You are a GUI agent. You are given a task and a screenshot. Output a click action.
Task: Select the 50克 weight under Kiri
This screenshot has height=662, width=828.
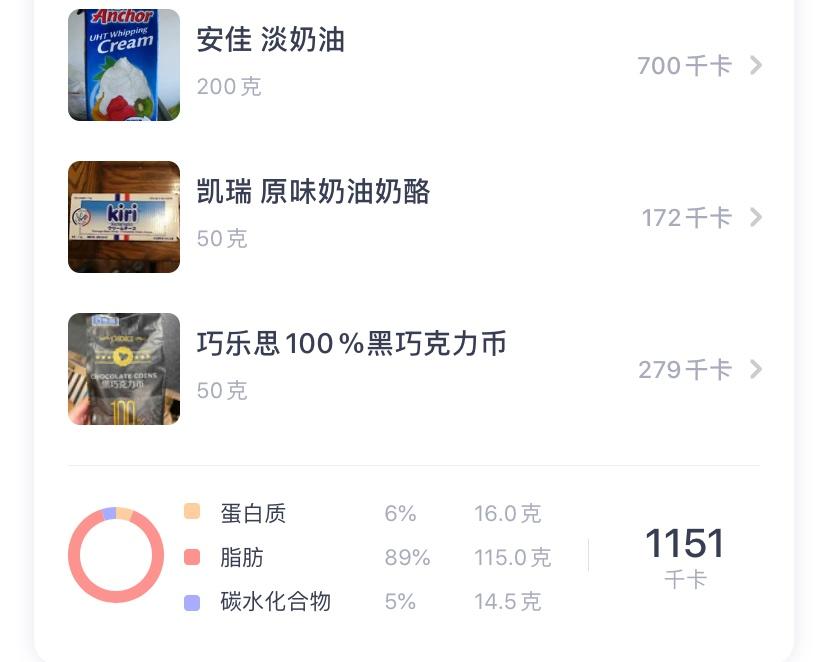click(x=221, y=239)
